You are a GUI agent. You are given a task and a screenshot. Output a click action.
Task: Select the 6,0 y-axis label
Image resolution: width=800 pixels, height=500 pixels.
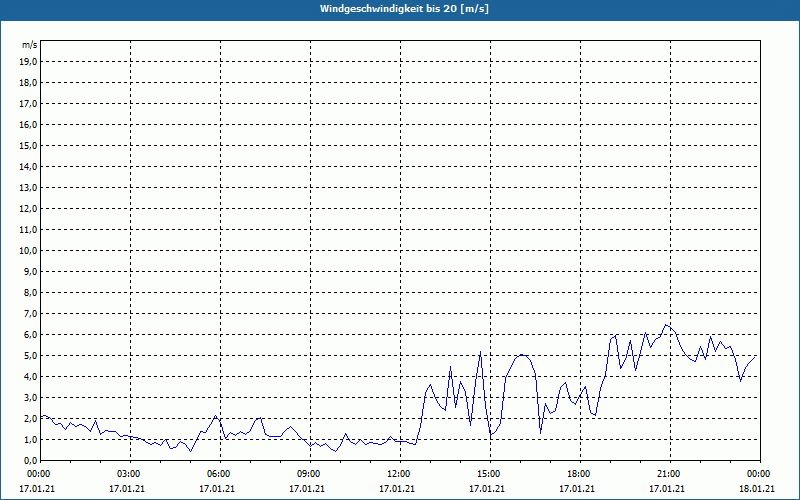30,335
